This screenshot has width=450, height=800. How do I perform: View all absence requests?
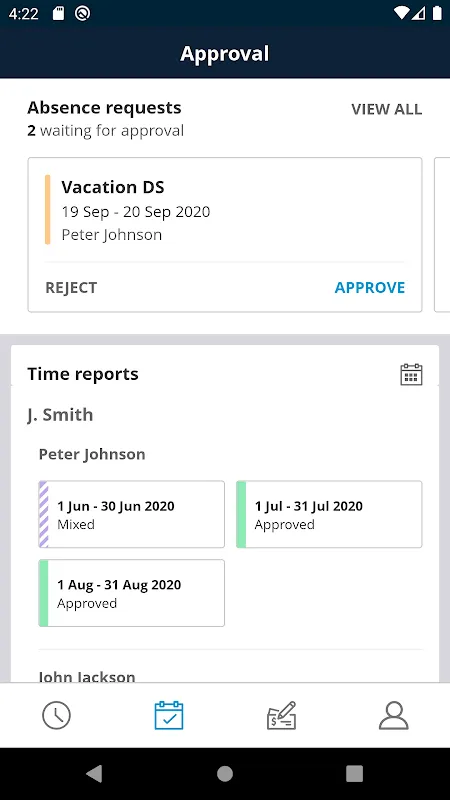(x=386, y=109)
